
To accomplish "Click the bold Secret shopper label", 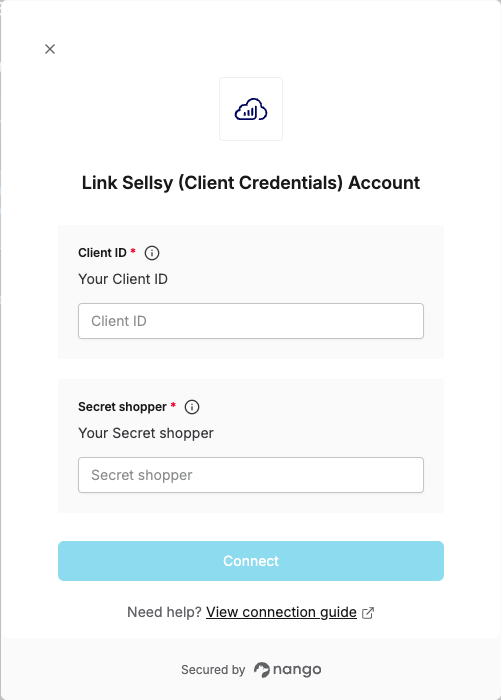I will [x=122, y=407].
